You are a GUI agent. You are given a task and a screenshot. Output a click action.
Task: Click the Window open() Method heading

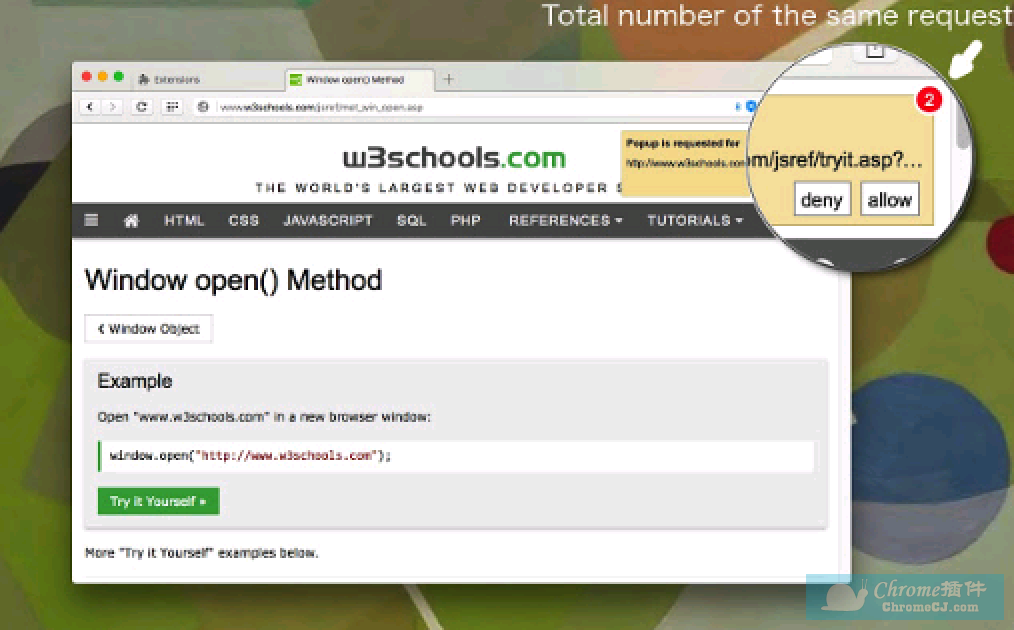pos(233,281)
